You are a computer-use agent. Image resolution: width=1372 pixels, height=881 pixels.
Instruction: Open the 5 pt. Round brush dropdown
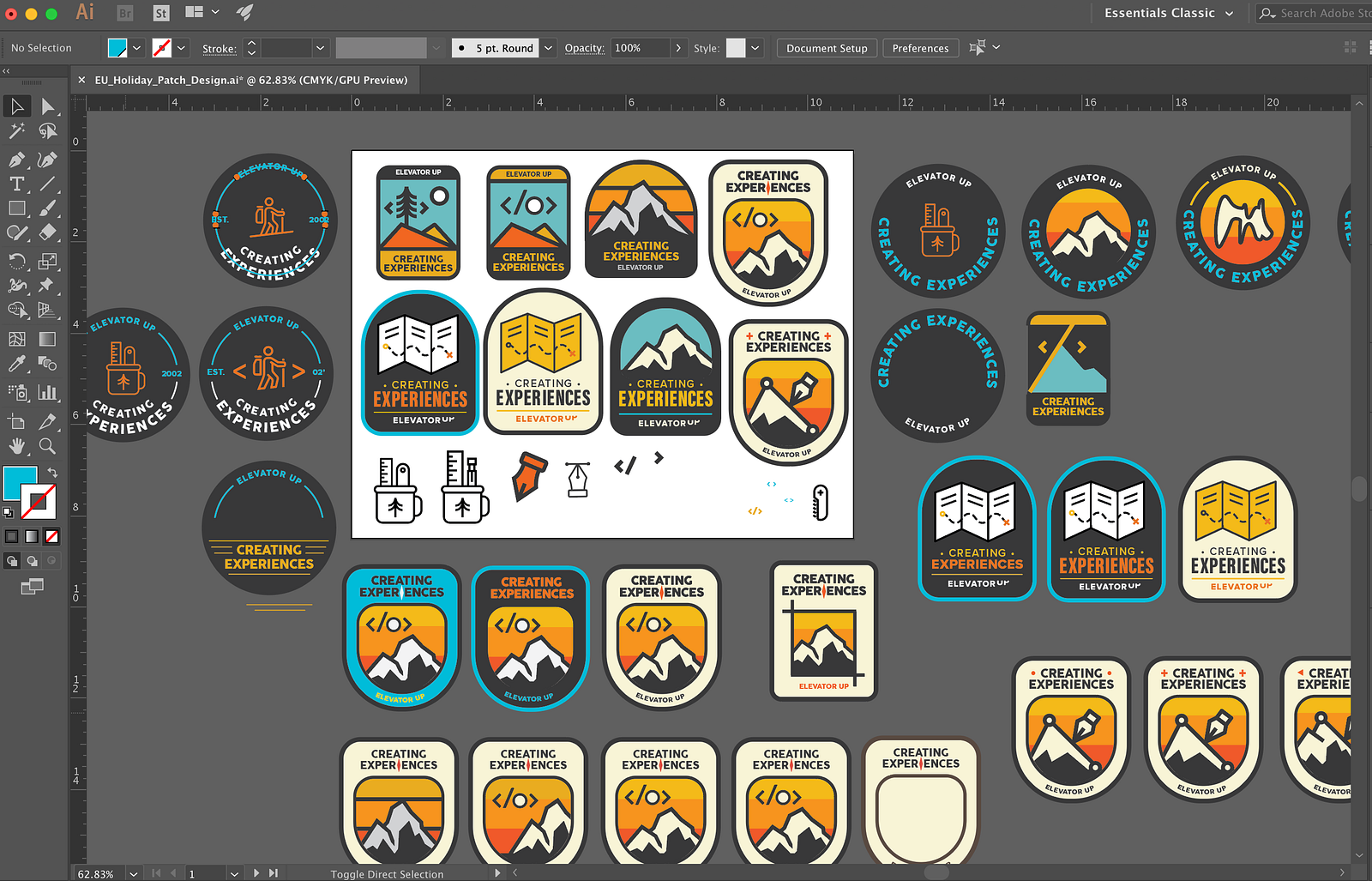tap(548, 48)
